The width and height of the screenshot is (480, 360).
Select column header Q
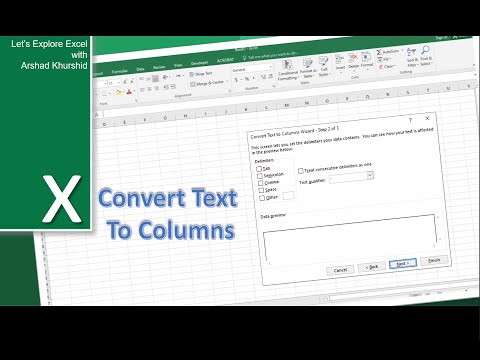[x=367, y=96]
